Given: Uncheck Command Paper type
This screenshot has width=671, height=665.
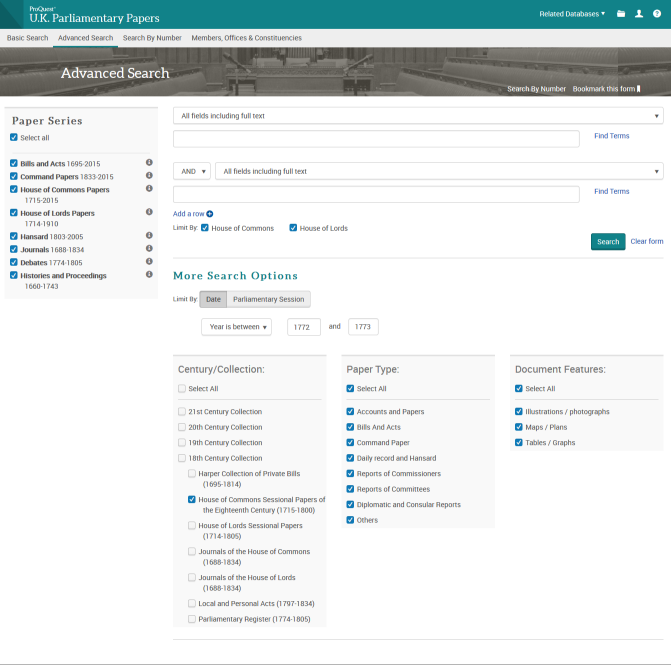Looking at the screenshot, I should [x=350, y=442].
